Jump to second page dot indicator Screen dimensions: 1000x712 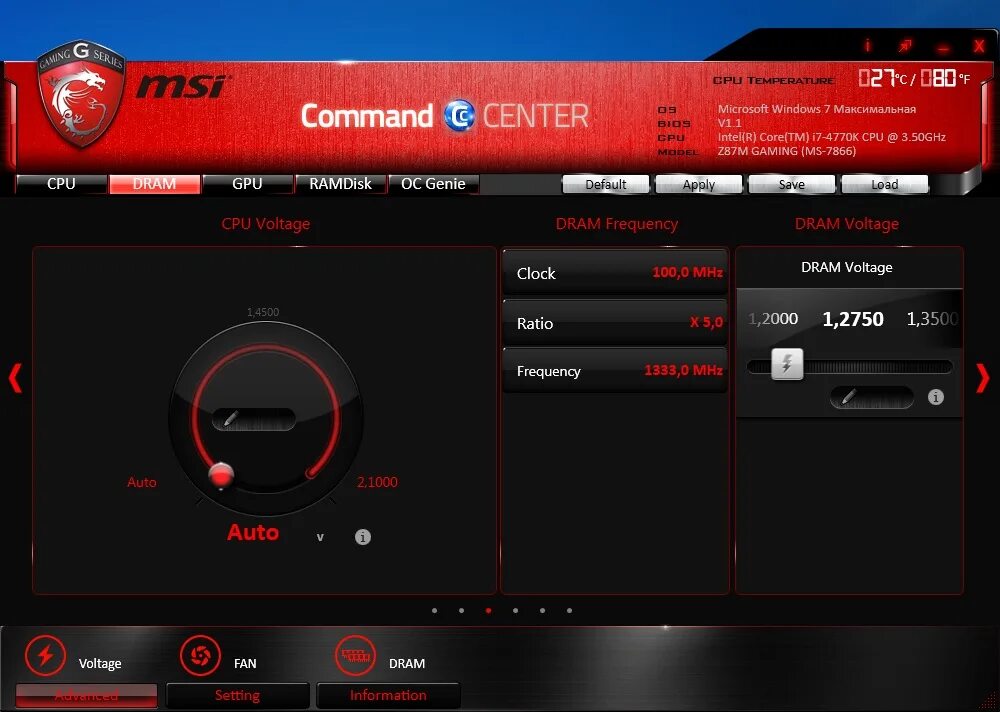(461, 611)
